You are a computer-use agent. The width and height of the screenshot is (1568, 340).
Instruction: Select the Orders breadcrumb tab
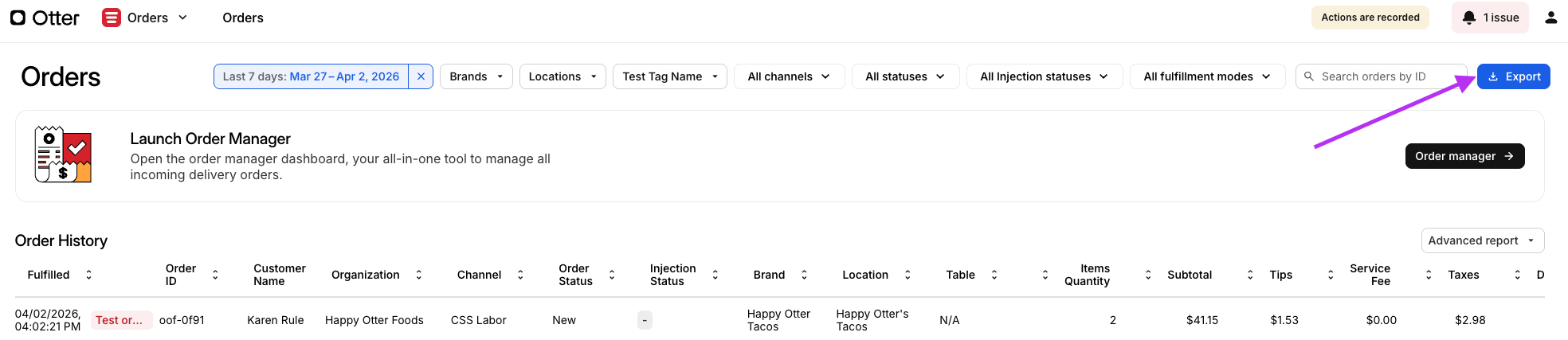243,18
